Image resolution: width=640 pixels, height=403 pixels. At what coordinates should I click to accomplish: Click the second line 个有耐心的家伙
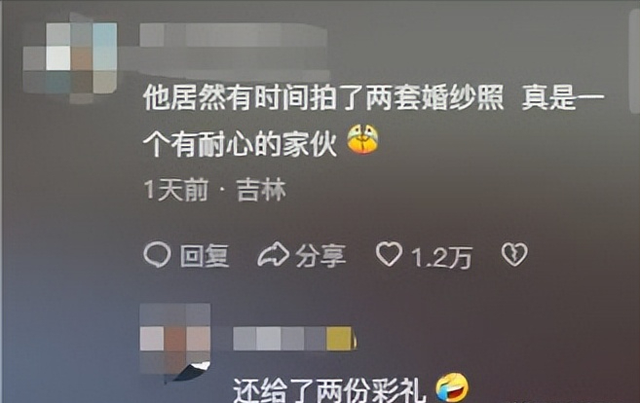click(240, 144)
